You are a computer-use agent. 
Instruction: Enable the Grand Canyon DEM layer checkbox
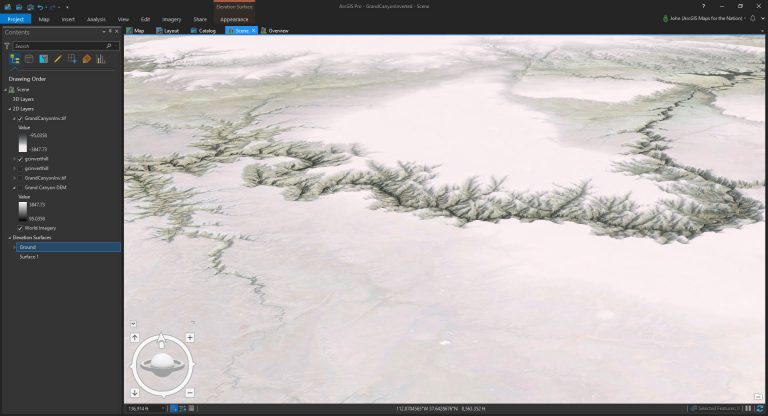point(20,188)
